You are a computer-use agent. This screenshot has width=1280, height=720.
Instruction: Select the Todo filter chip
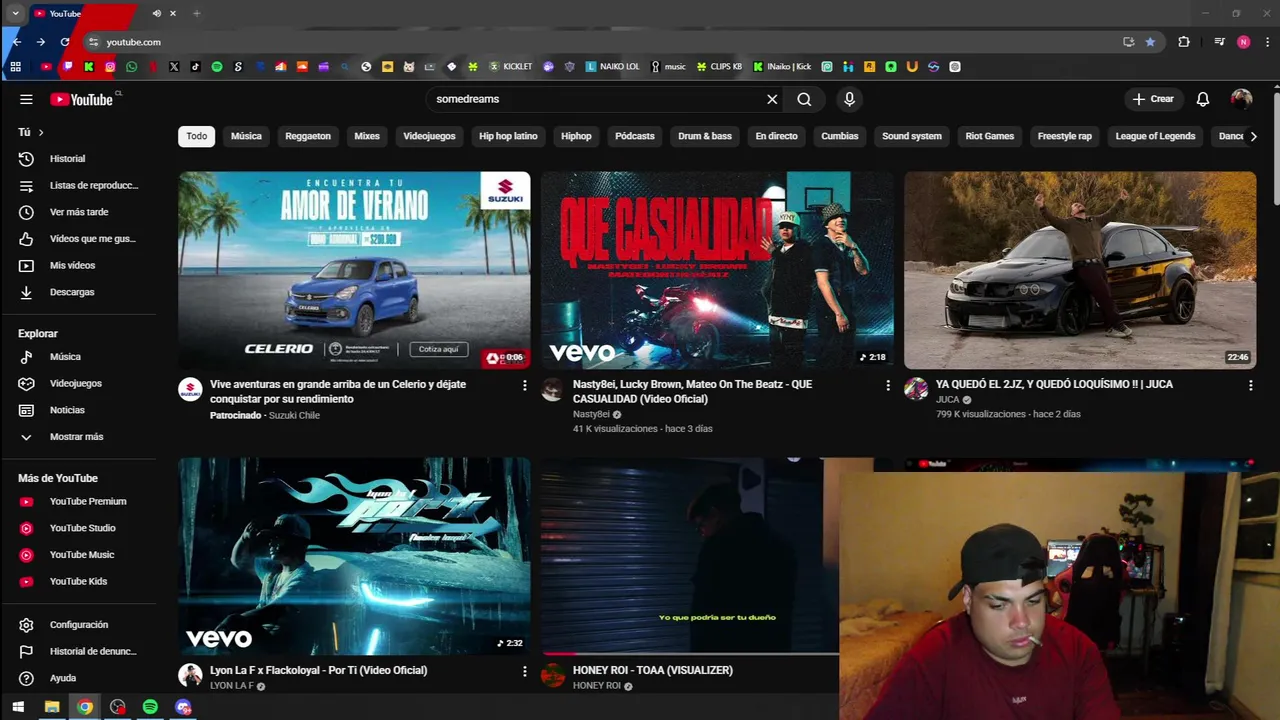(197, 136)
